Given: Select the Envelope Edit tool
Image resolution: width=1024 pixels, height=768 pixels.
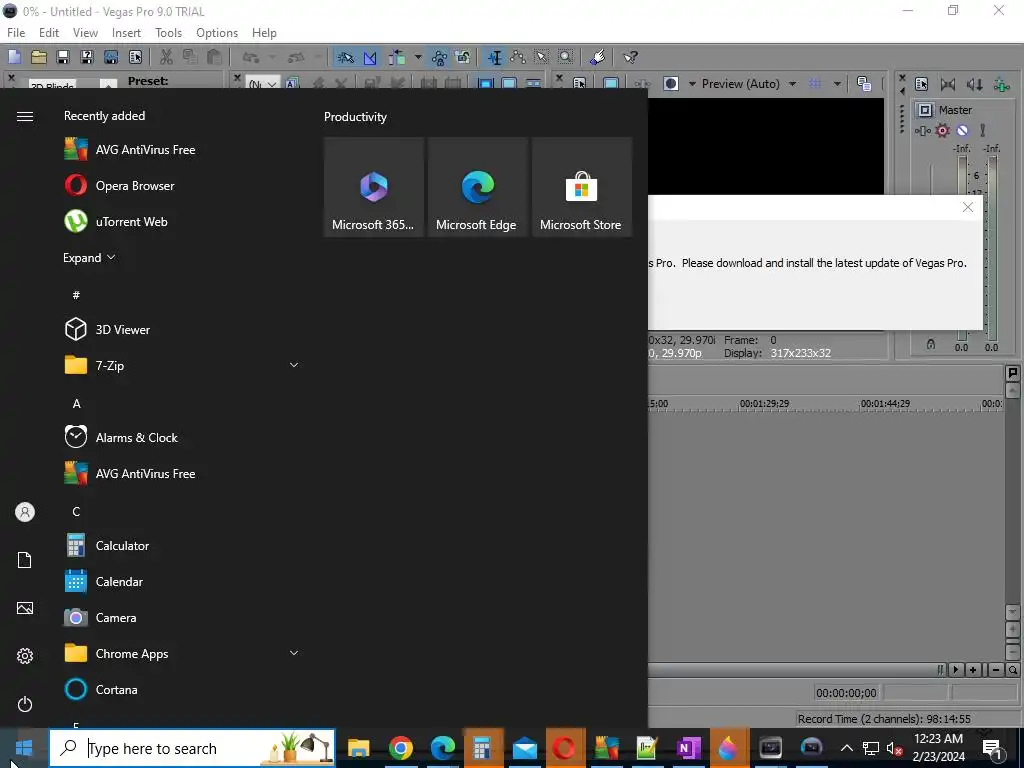Looking at the screenshot, I should point(518,57).
